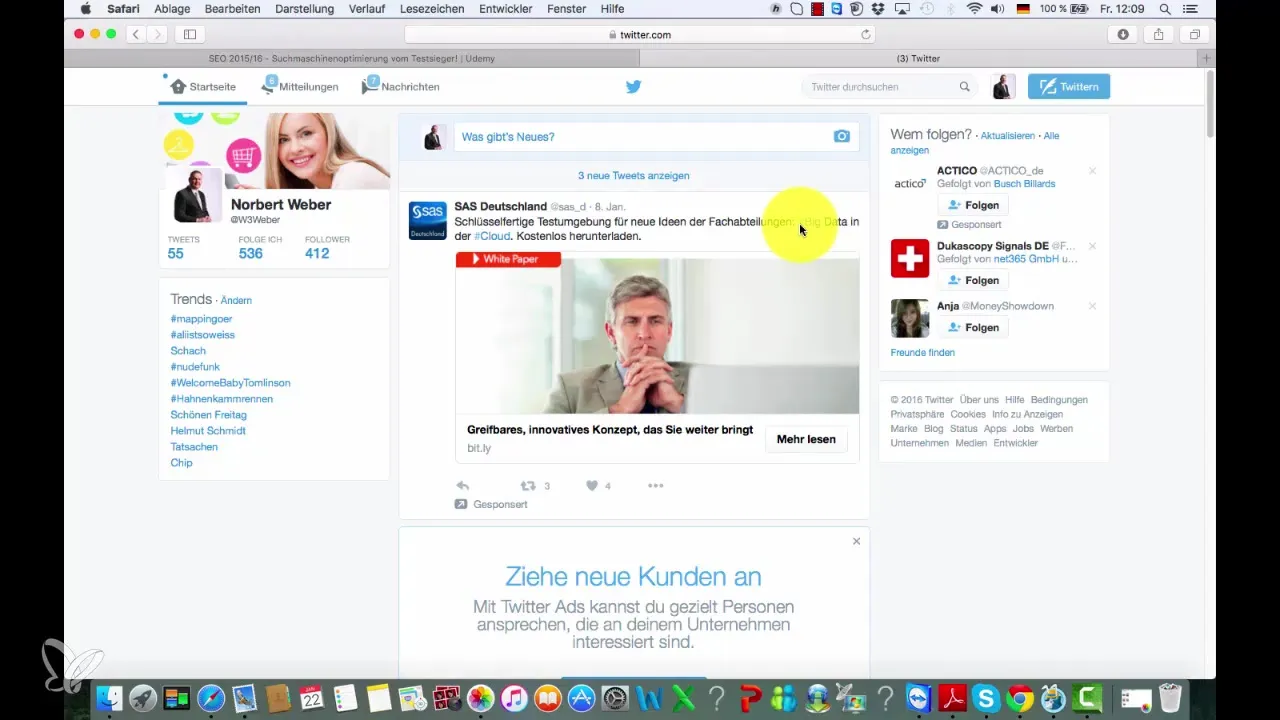This screenshot has height=720, width=1280.
Task: Click Norbert Weber profile name
Action: click(x=281, y=204)
